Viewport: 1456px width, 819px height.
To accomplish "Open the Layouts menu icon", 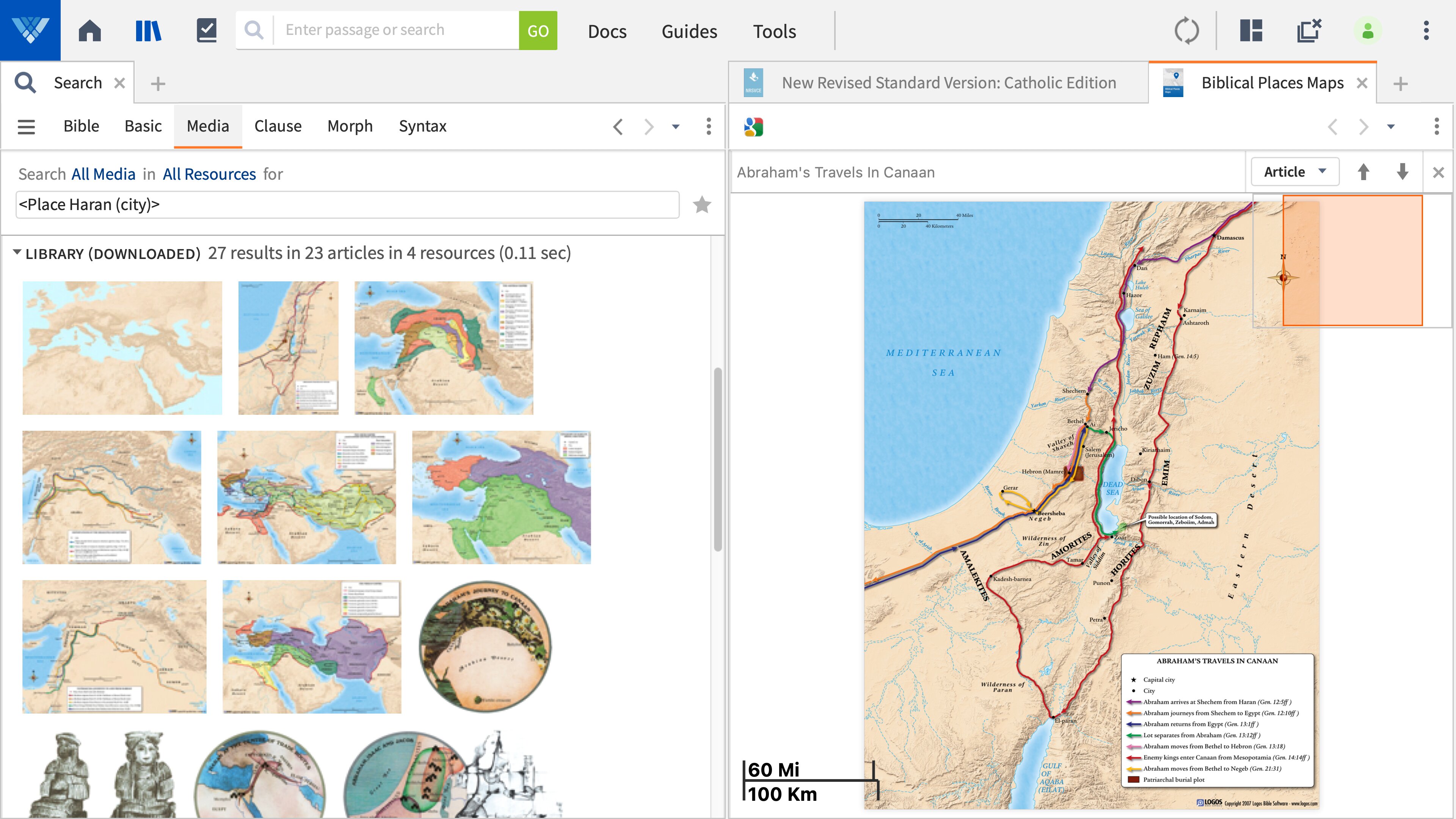I will pos(1250,30).
